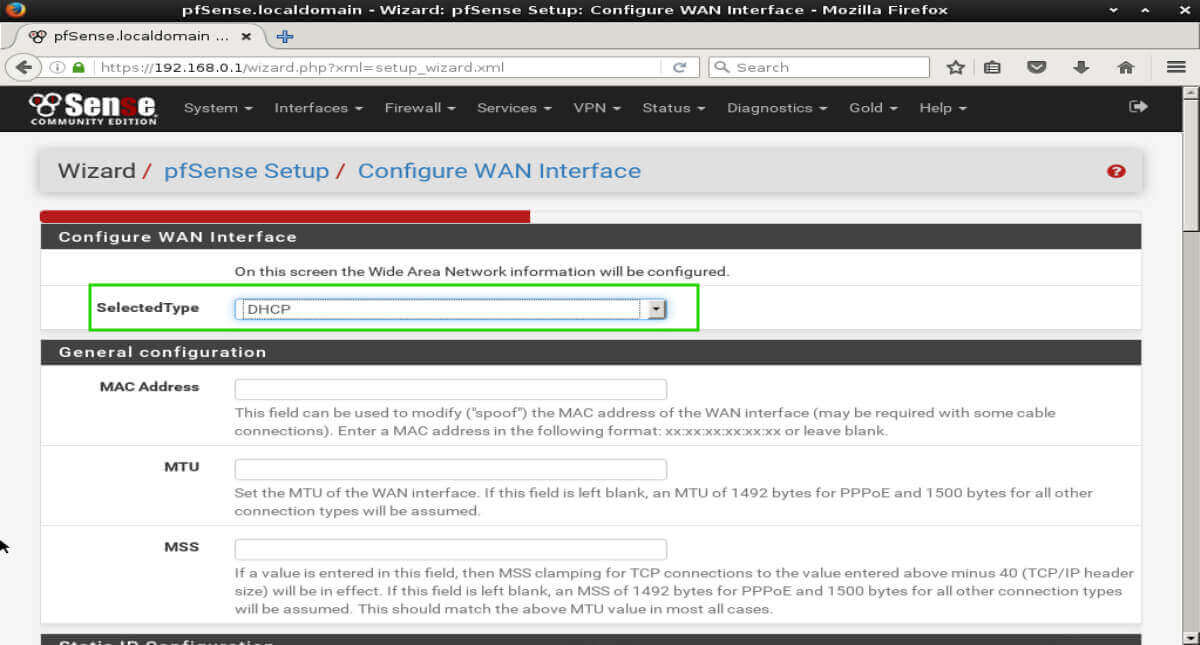Image resolution: width=1200 pixels, height=645 pixels.
Task: Open the Firefox hamburger menu
Action: pyautogui.click(x=1176, y=67)
